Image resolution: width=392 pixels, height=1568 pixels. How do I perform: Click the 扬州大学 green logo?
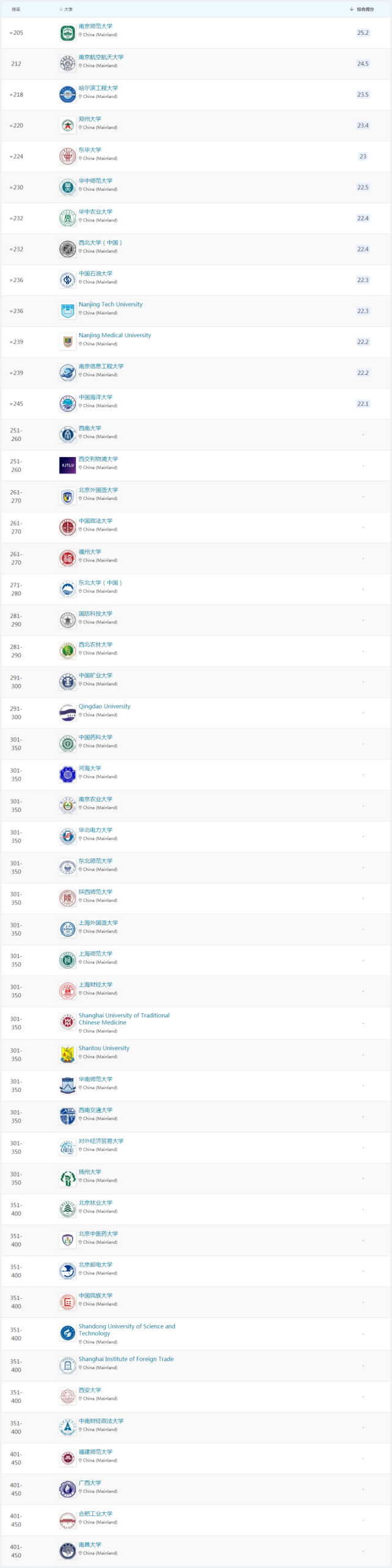click(x=67, y=1178)
